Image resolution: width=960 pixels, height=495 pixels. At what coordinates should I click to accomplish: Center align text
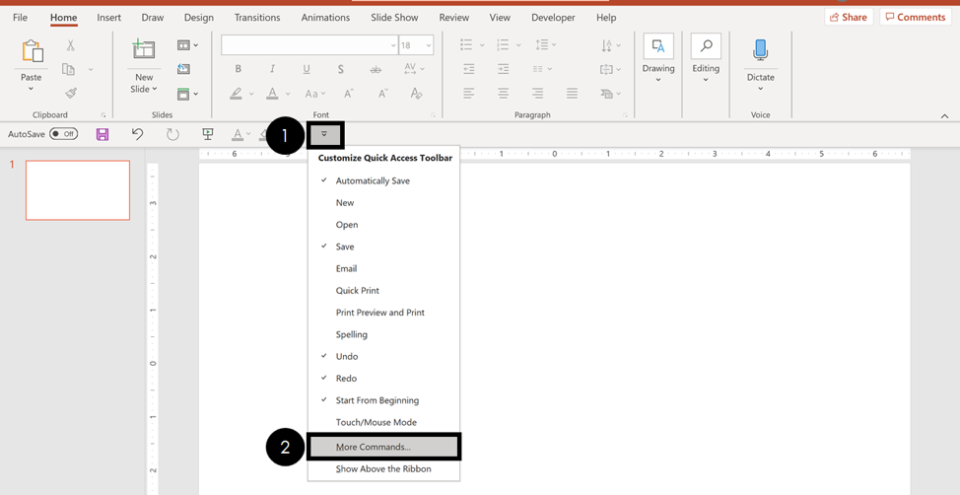[503, 93]
